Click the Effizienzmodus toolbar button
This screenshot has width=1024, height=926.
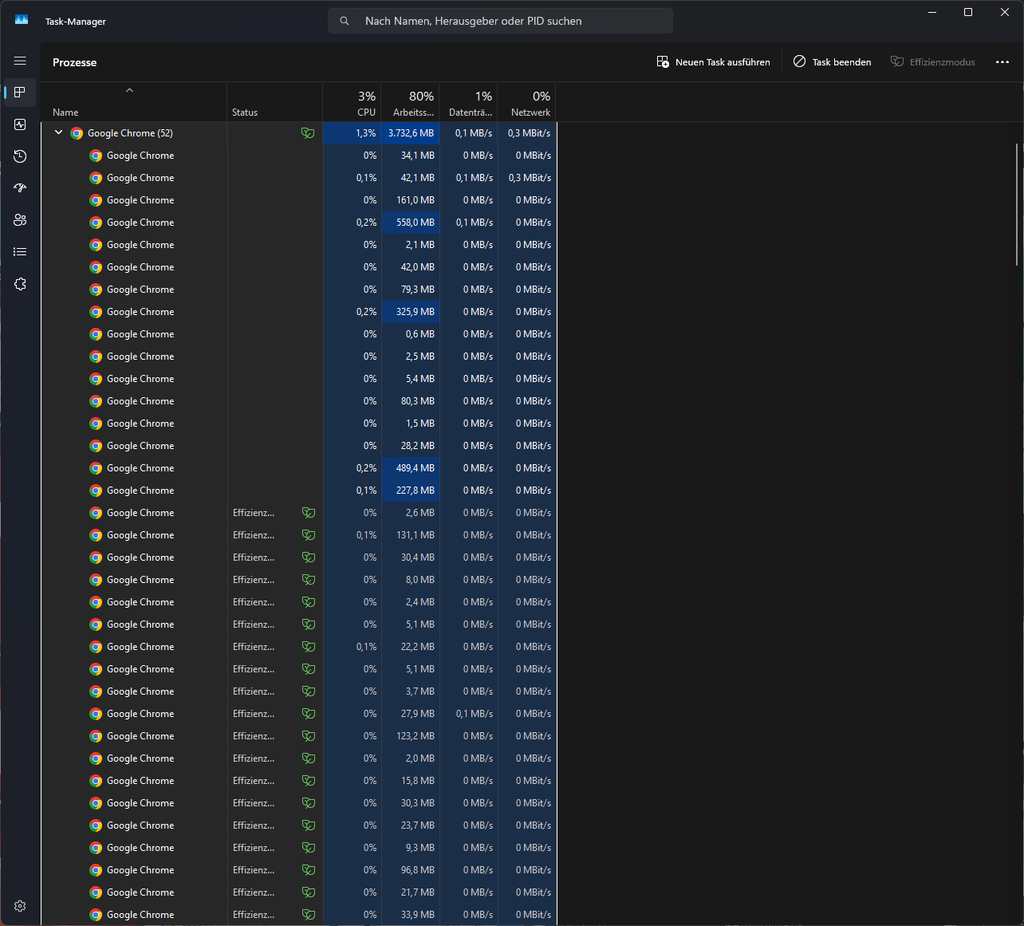coord(933,62)
